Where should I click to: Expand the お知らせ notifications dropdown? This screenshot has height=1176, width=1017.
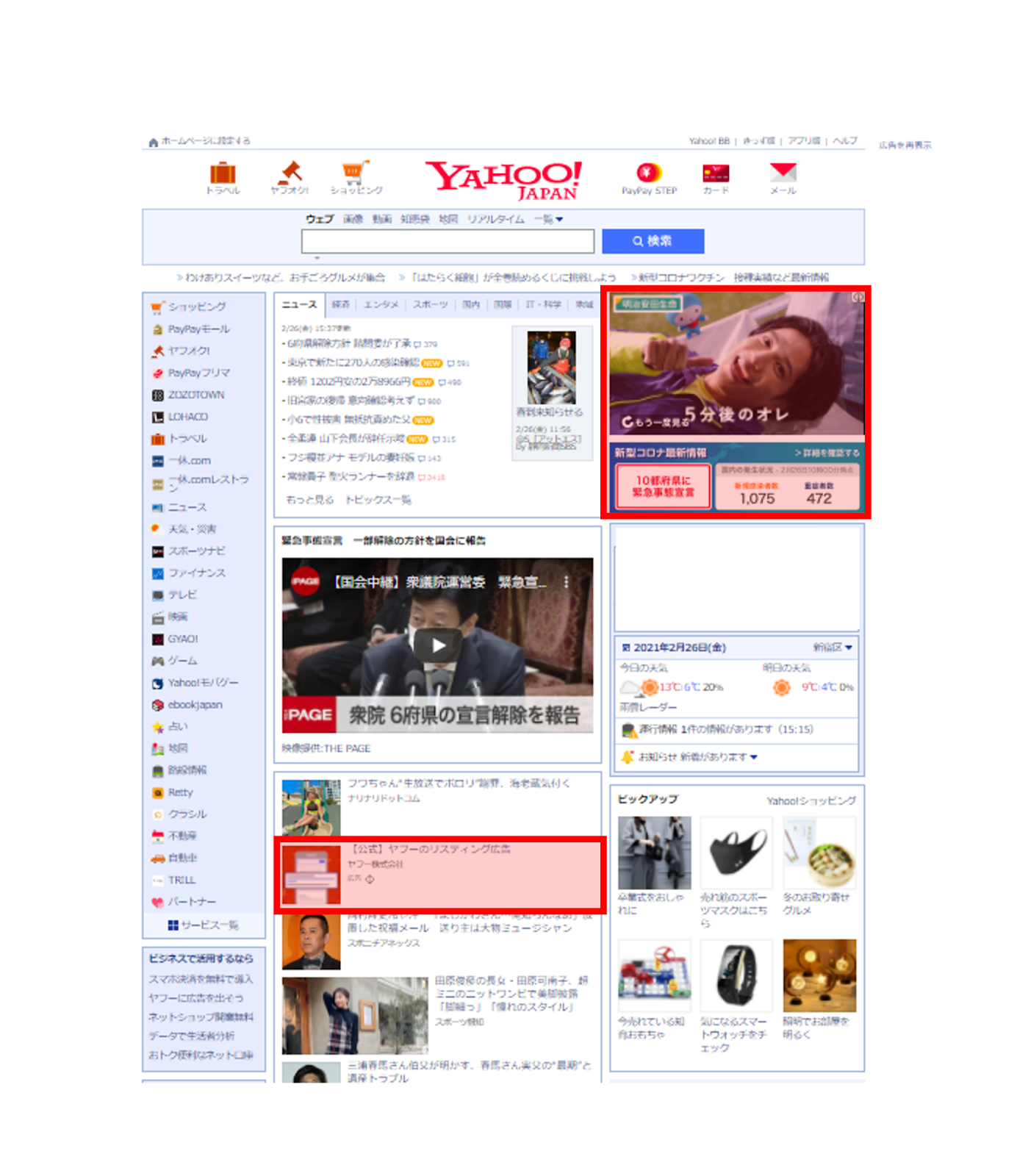[697, 756]
